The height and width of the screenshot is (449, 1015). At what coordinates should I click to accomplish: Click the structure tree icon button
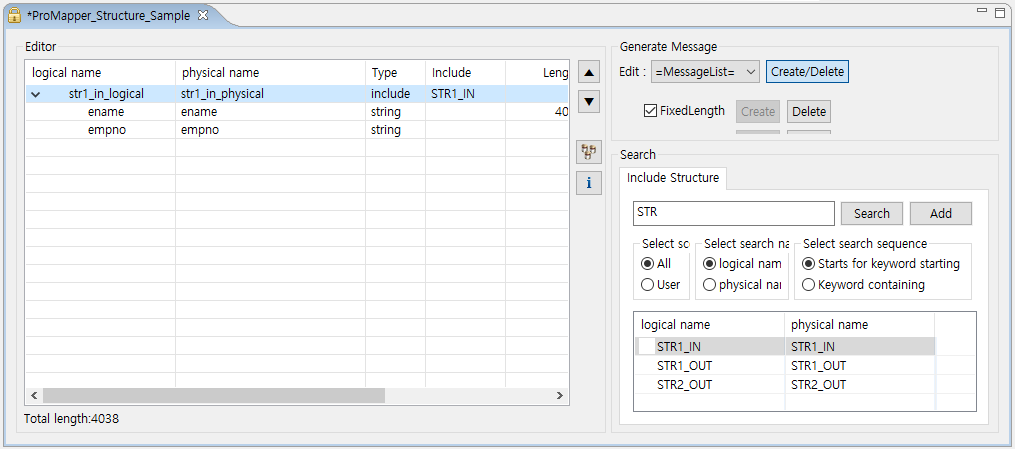point(588,153)
